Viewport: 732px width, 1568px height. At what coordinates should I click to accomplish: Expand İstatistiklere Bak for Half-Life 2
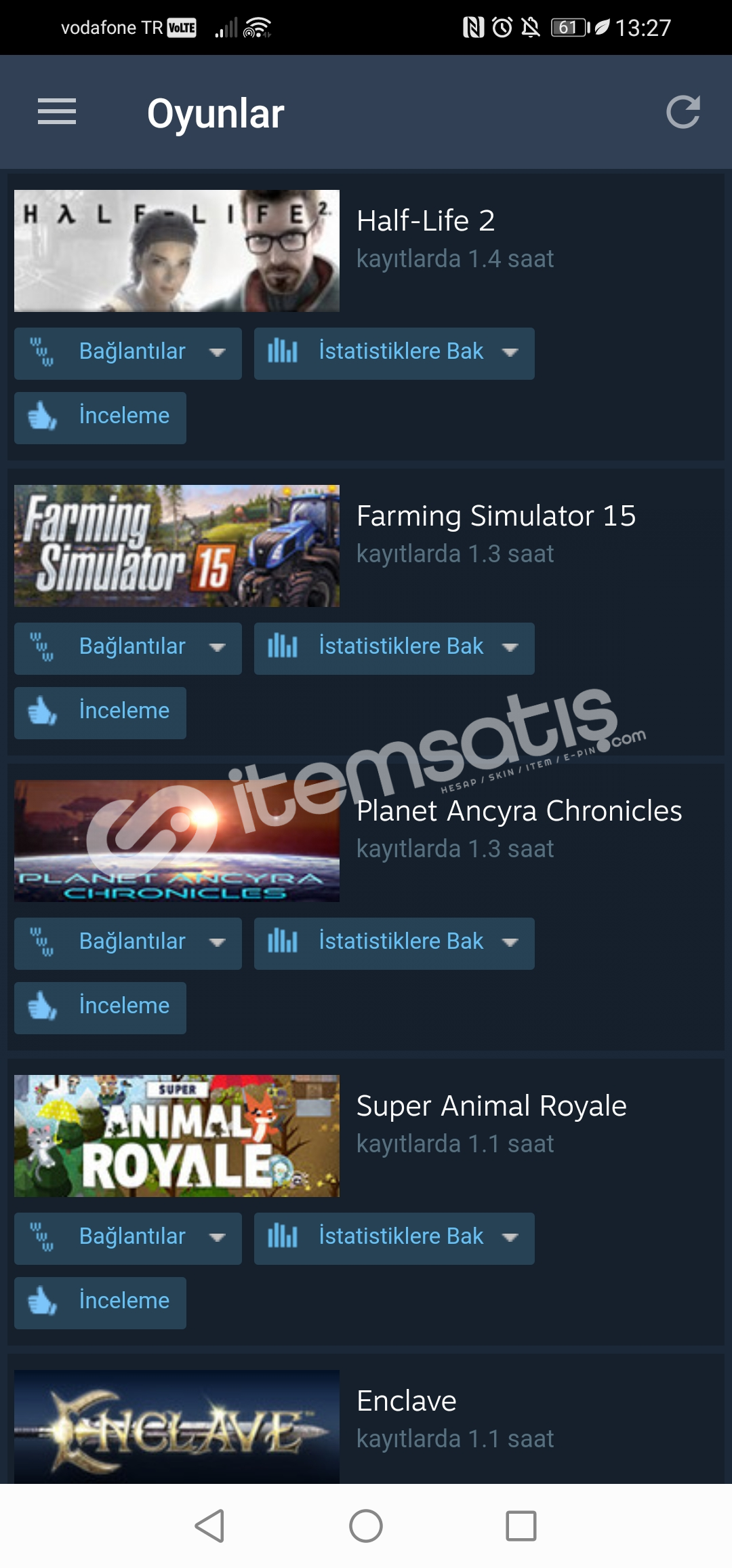tap(394, 353)
